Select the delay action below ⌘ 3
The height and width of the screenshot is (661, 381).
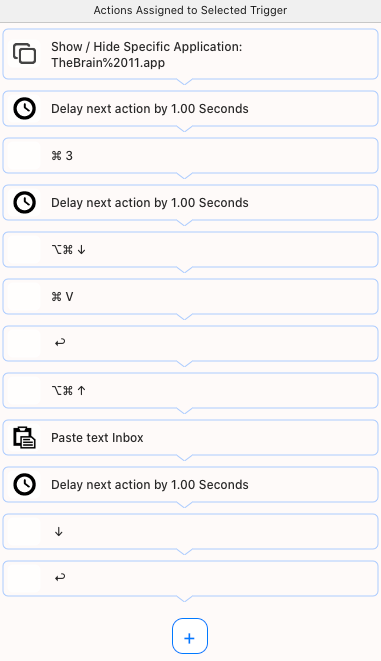point(190,202)
